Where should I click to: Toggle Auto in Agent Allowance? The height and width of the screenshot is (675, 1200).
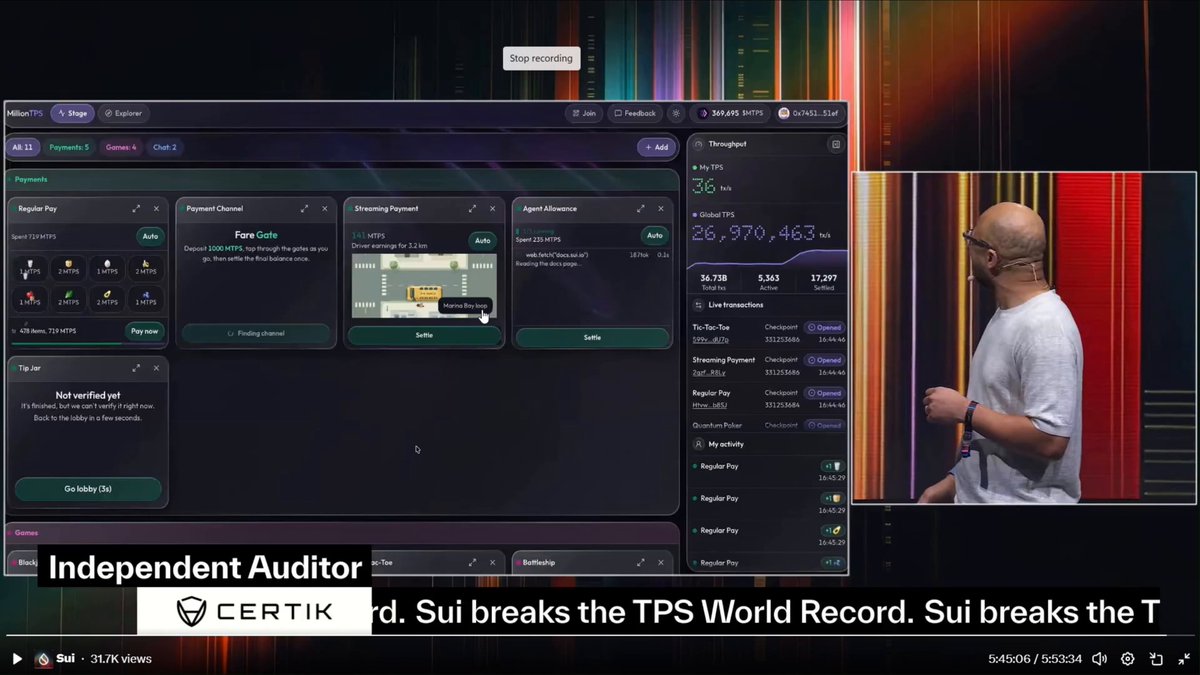[654, 235]
